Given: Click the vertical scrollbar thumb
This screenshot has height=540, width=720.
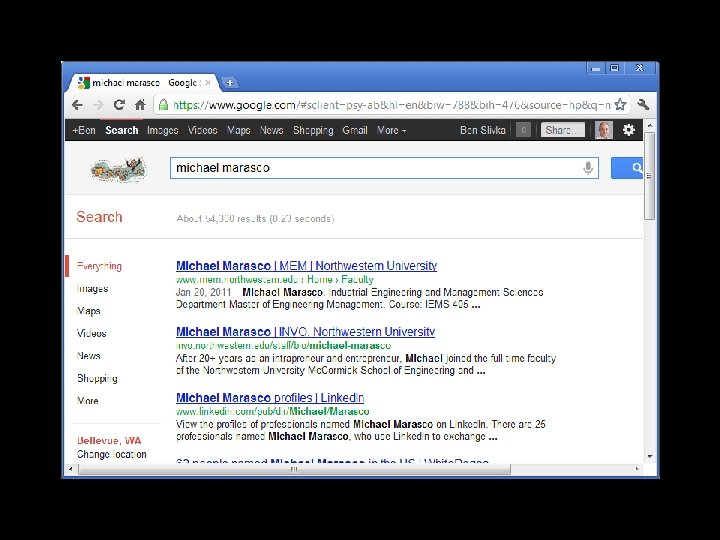Looking at the screenshot, I should point(649,176).
